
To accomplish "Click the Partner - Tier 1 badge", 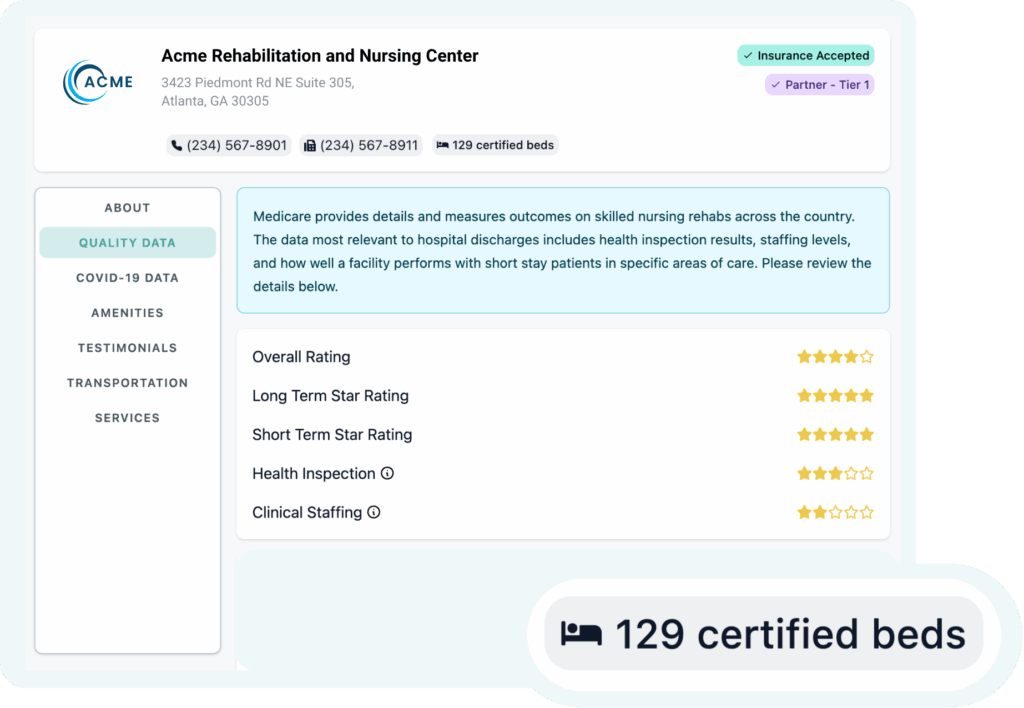I will (819, 85).
